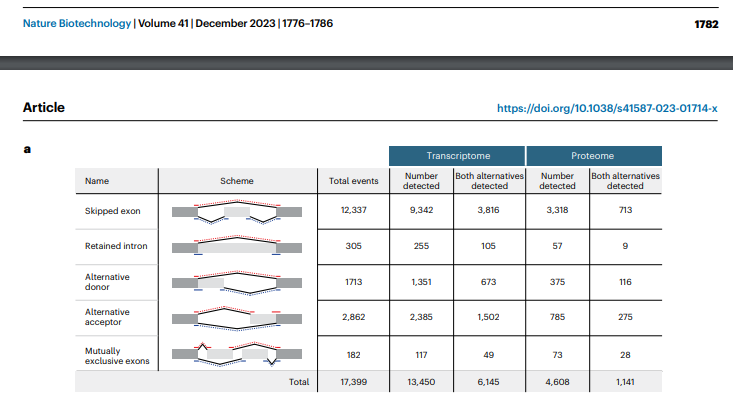Click the value 57

click(x=557, y=246)
